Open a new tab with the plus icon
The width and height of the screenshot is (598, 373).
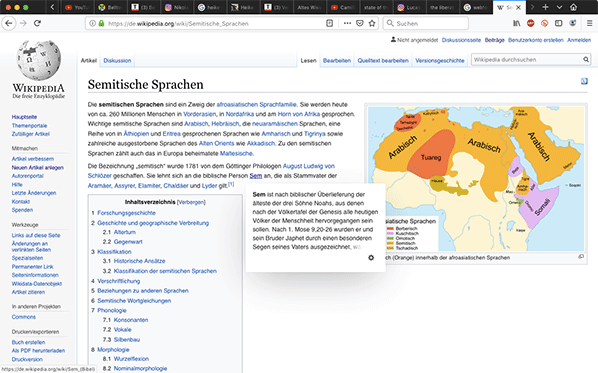pos(545,7)
